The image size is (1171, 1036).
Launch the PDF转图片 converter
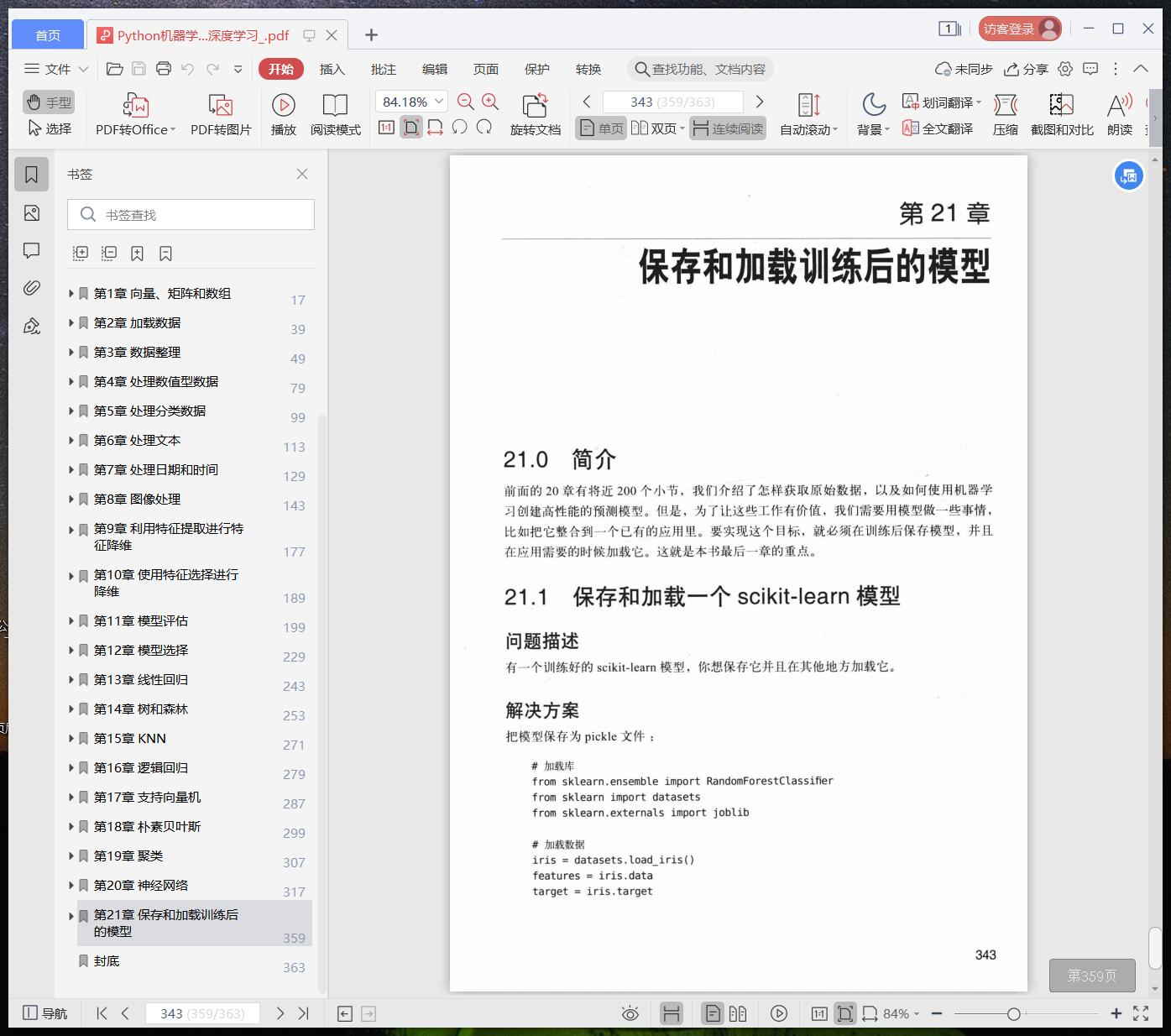pyautogui.click(x=221, y=114)
